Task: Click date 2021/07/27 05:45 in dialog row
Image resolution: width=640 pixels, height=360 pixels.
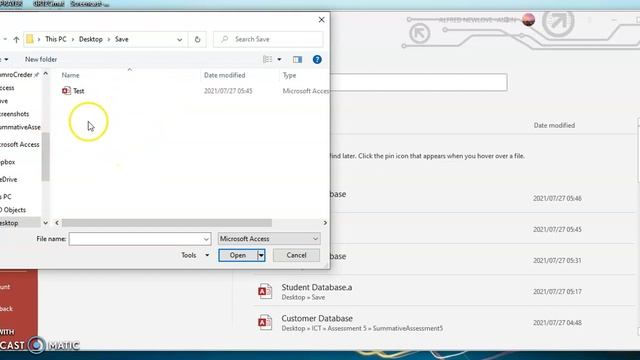Action: coord(228,91)
